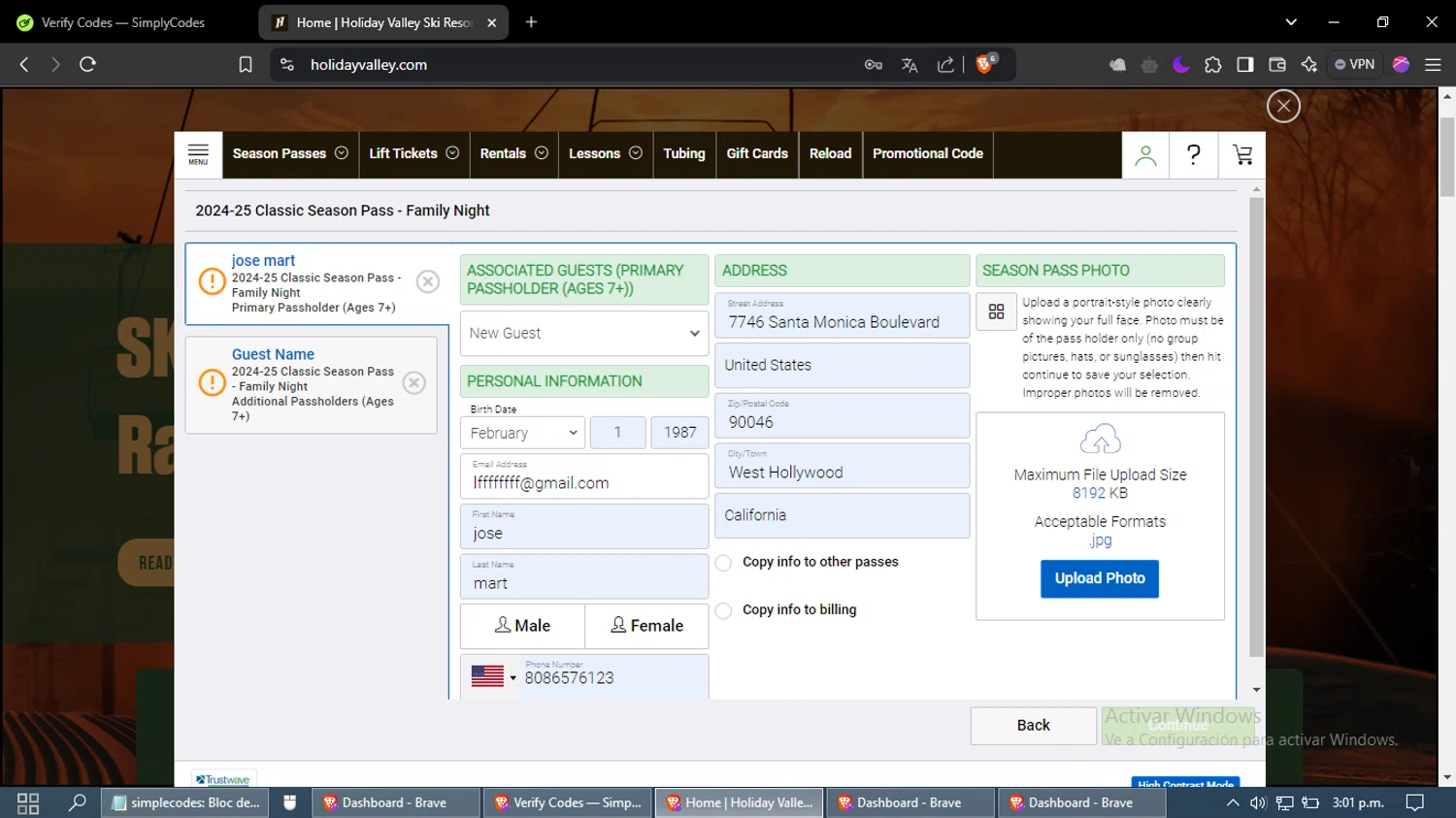
Task: Expand the Season Passes menu
Action: click(290, 154)
